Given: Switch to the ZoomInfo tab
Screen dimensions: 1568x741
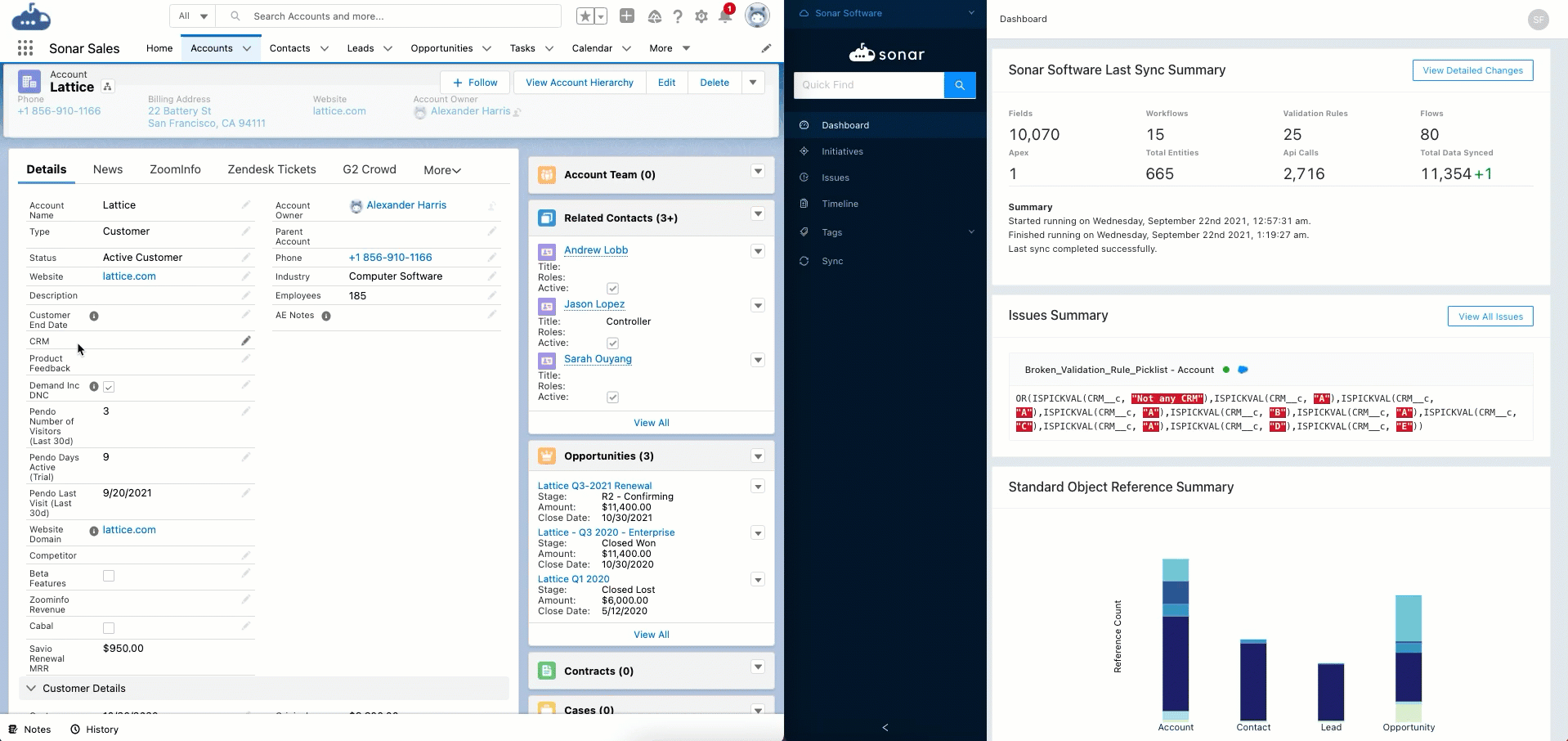Looking at the screenshot, I should pyautogui.click(x=175, y=169).
